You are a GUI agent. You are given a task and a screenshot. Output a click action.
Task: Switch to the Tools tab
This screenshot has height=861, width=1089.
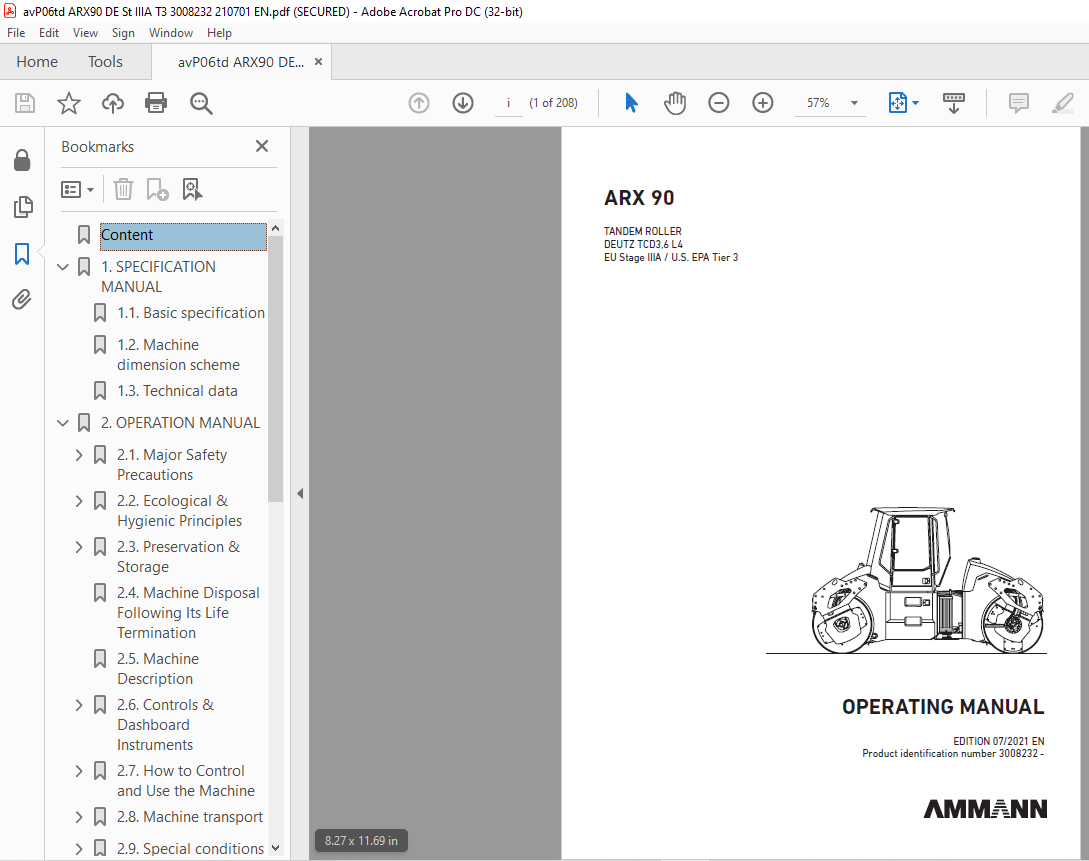click(x=105, y=62)
